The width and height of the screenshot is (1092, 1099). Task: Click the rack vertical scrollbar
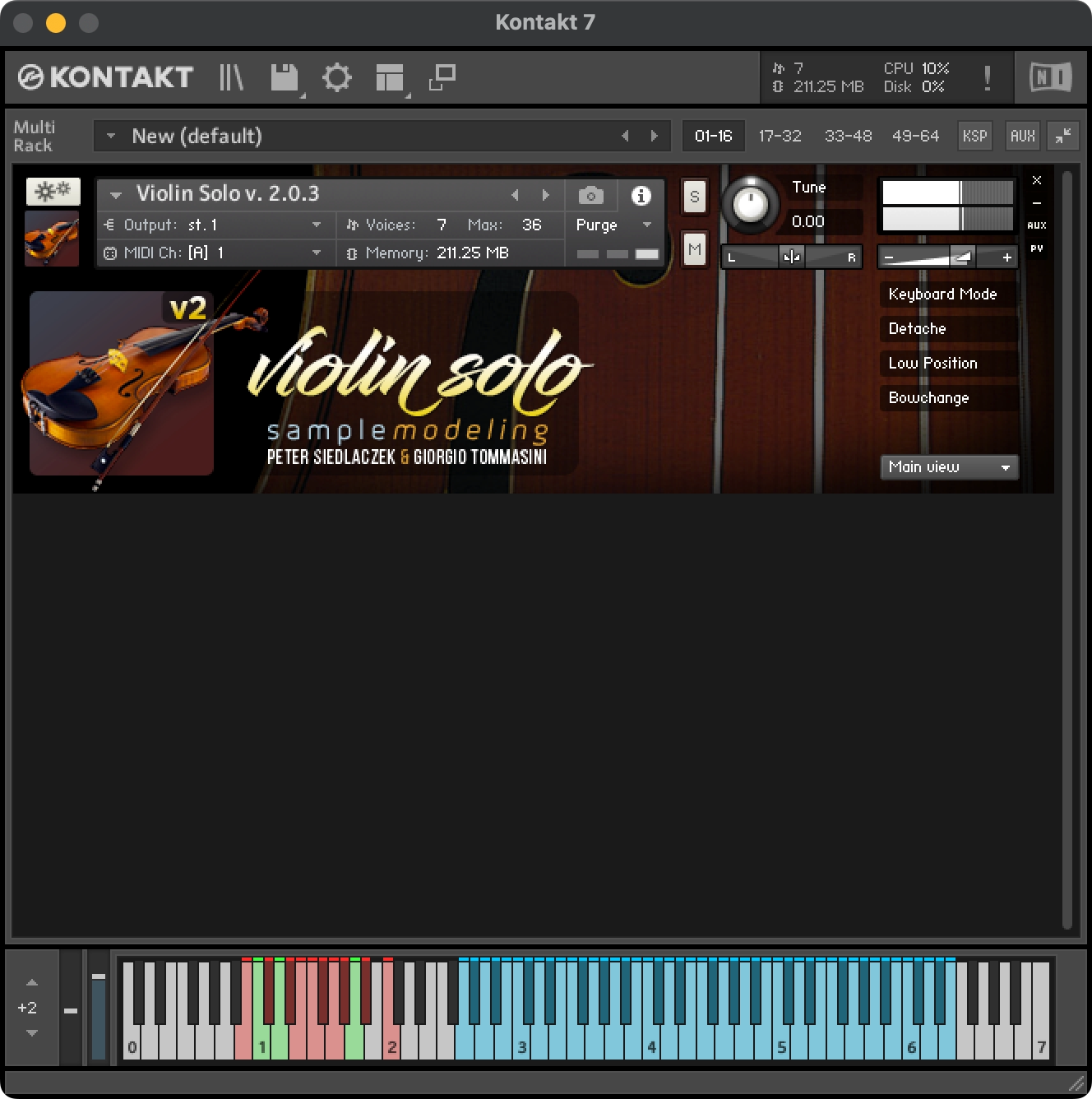[x=1067, y=549]
